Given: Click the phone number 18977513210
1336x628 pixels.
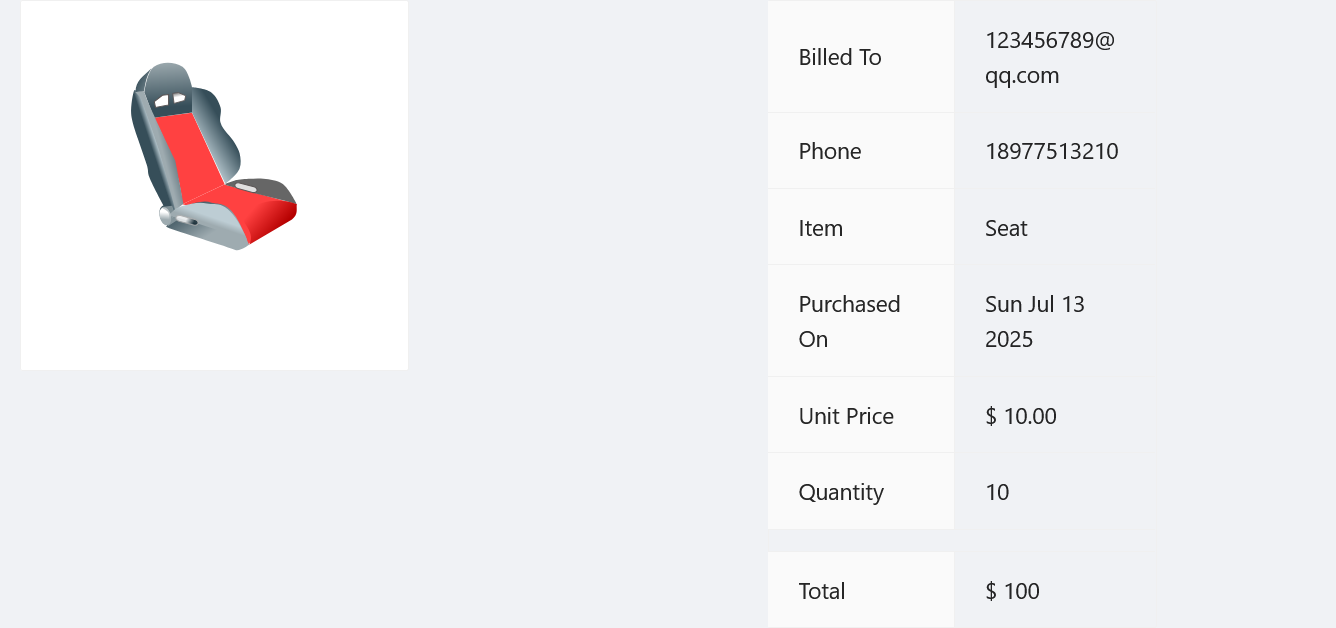Looking at the screenshot, I should tap(1051, 151).
